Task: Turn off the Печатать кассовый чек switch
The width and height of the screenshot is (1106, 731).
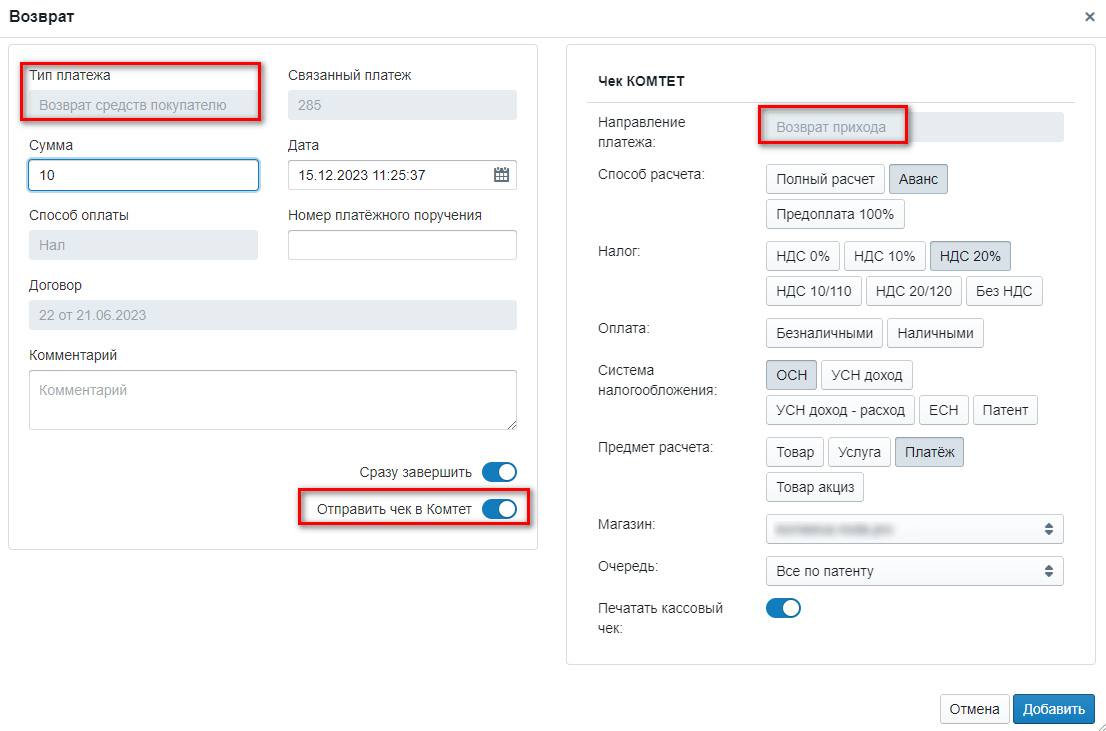Action: click(x=784, y=608)
